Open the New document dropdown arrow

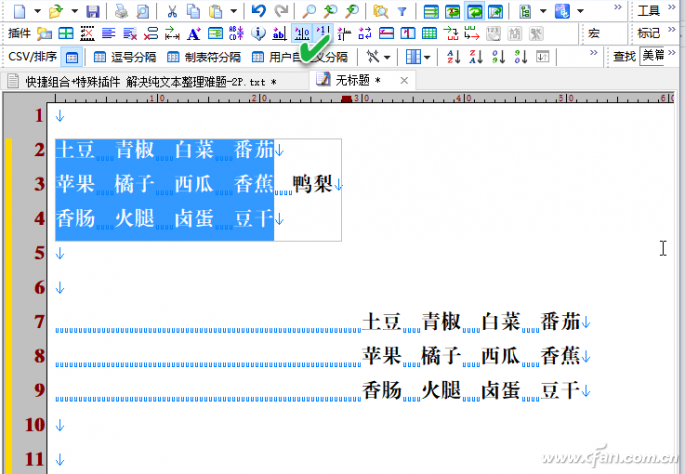tap(38, 11)
